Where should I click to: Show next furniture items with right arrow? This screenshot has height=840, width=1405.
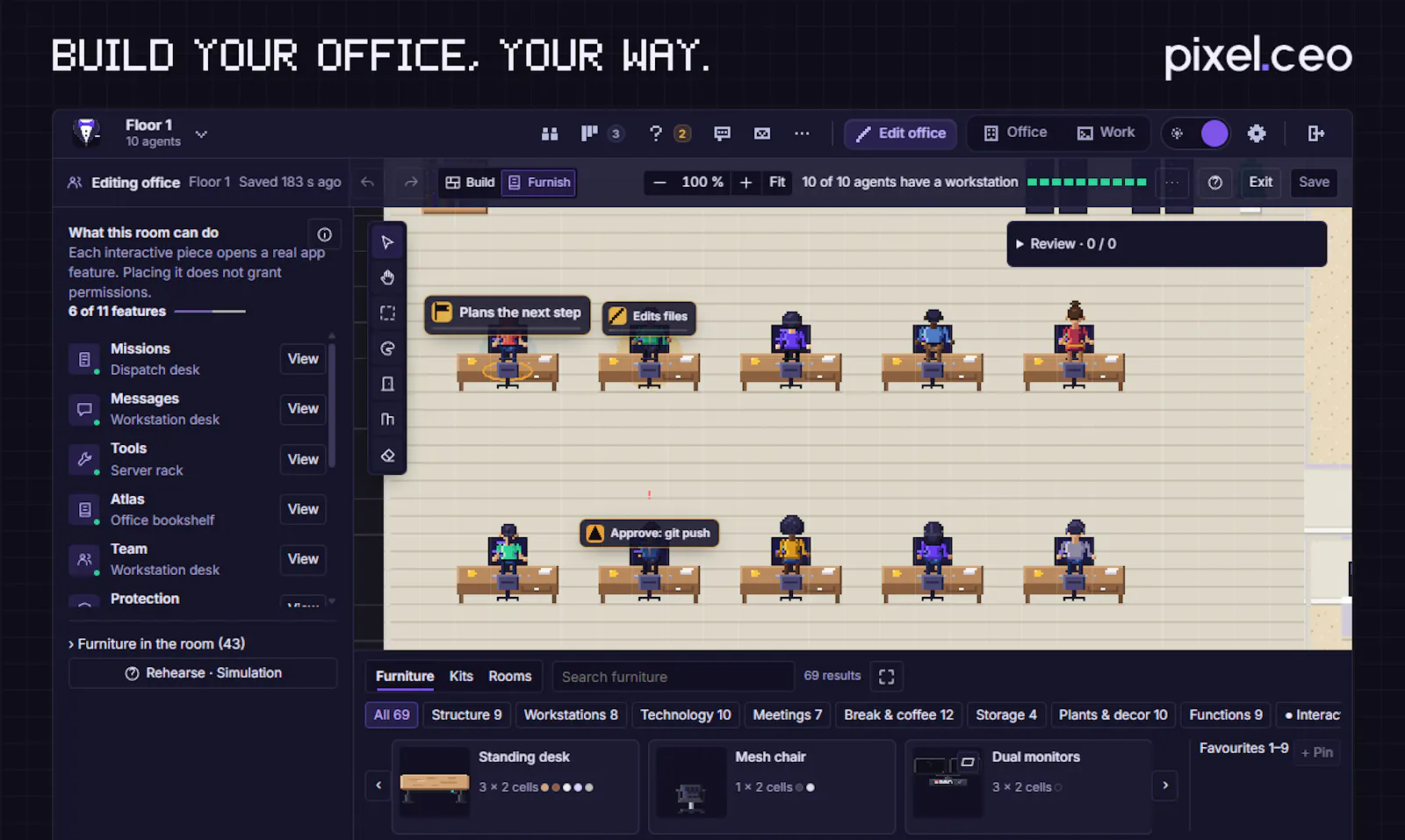pyautogui.click(x=1165, y=786)
